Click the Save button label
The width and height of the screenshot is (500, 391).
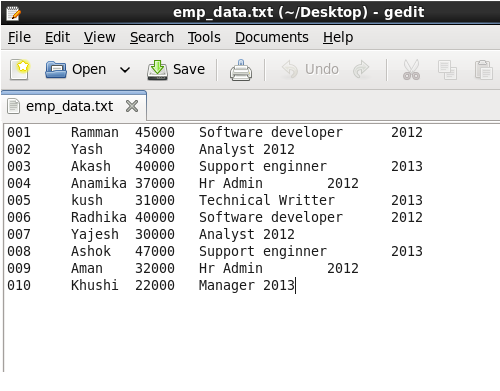click(189, 69)
